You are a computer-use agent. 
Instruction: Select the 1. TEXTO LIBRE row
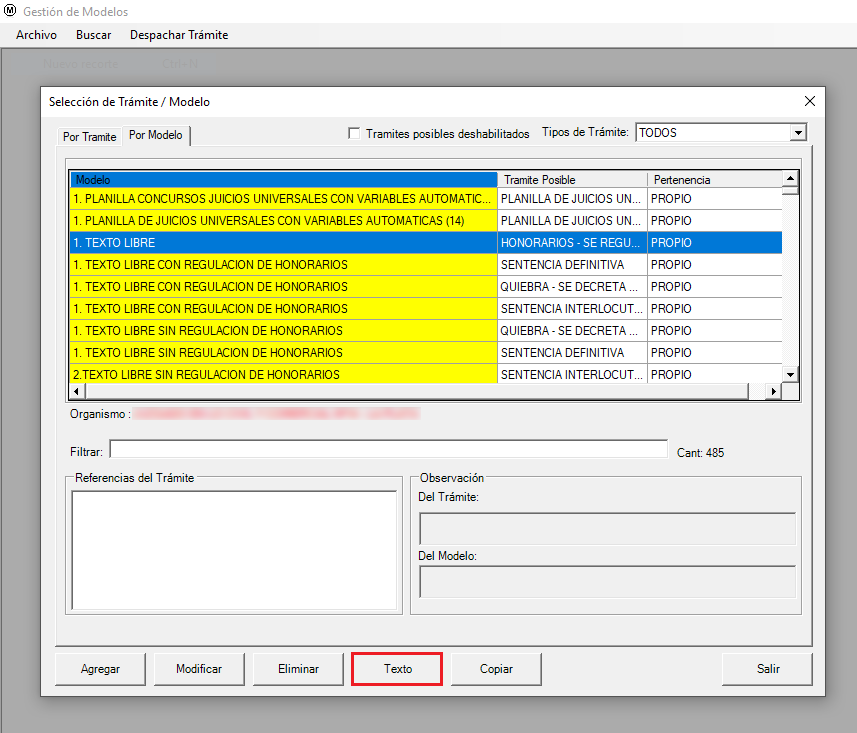(426, 243)
